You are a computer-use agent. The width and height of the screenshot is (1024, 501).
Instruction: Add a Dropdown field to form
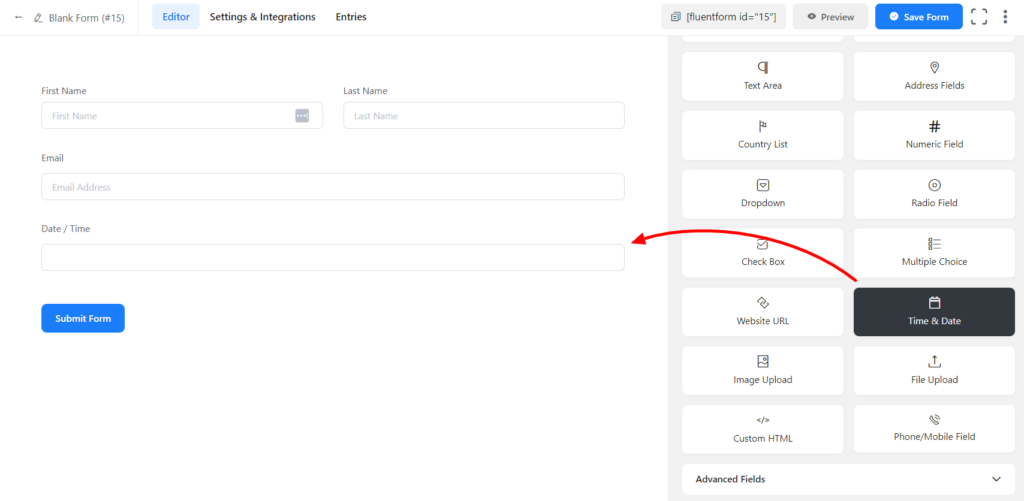click(763, 194)
